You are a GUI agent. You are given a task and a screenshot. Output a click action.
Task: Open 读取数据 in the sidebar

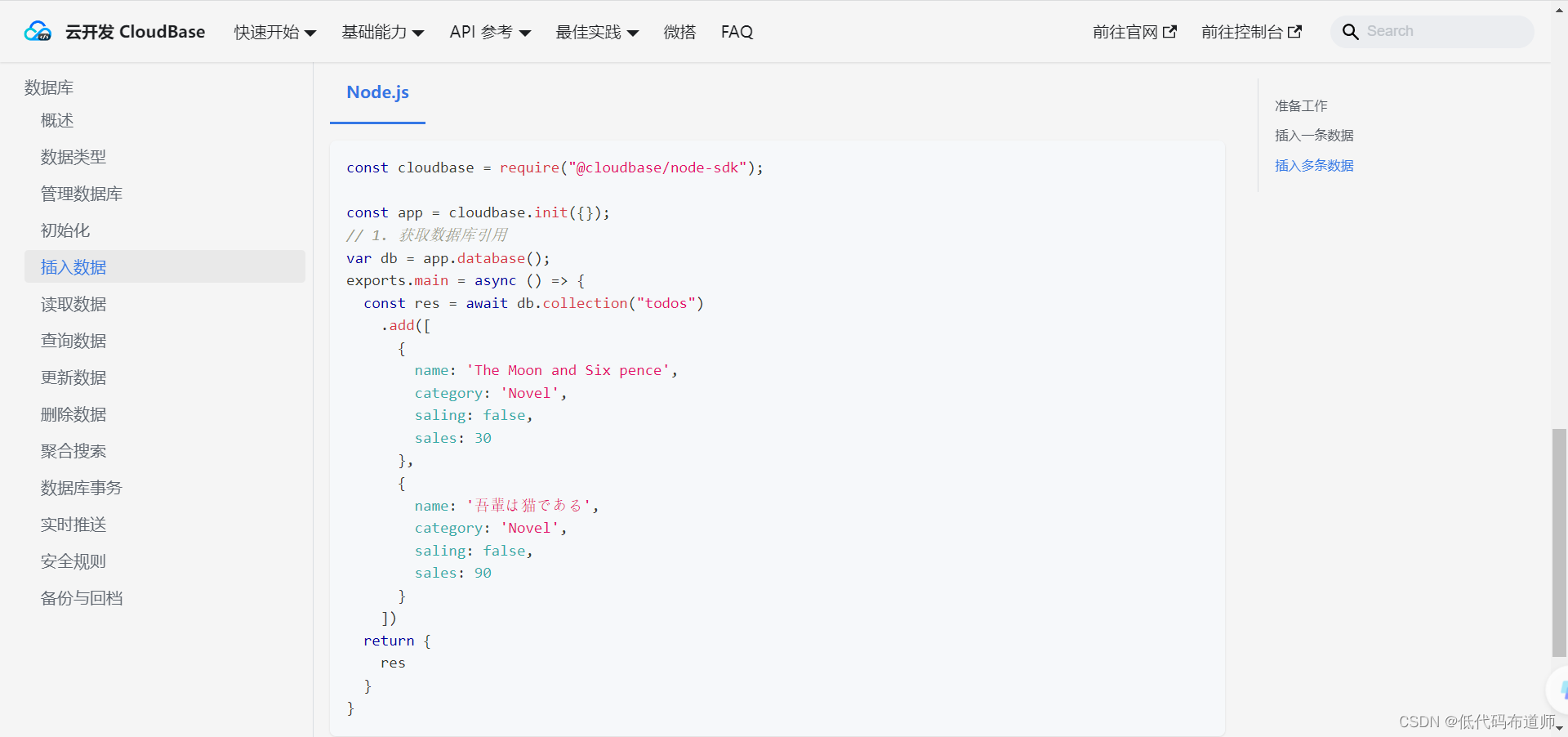(x=73, y=304)
